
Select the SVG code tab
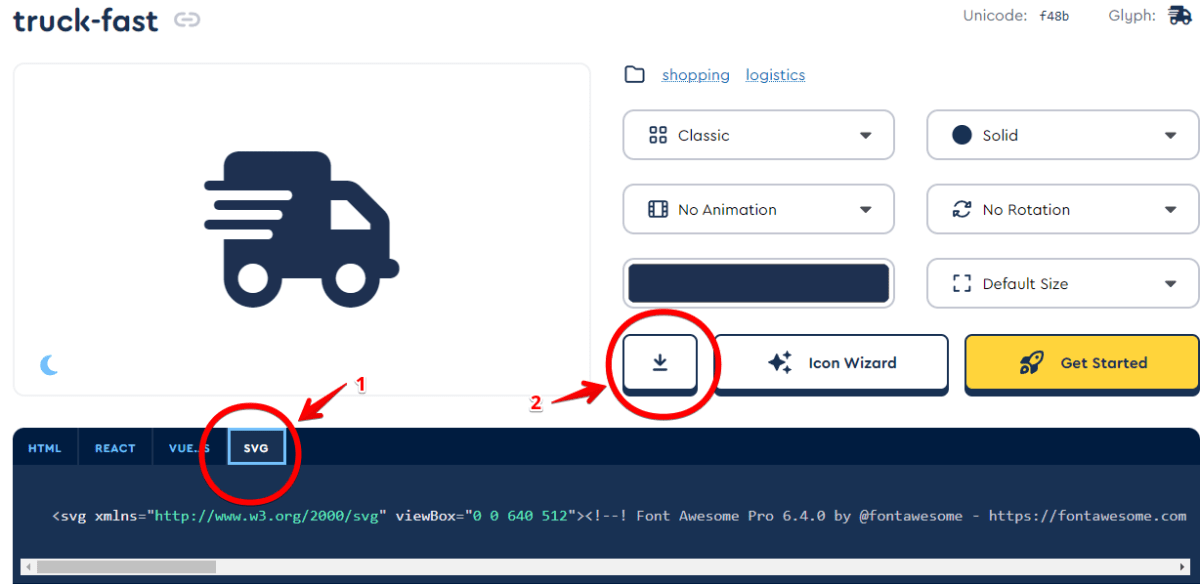(x=257, y=448)
